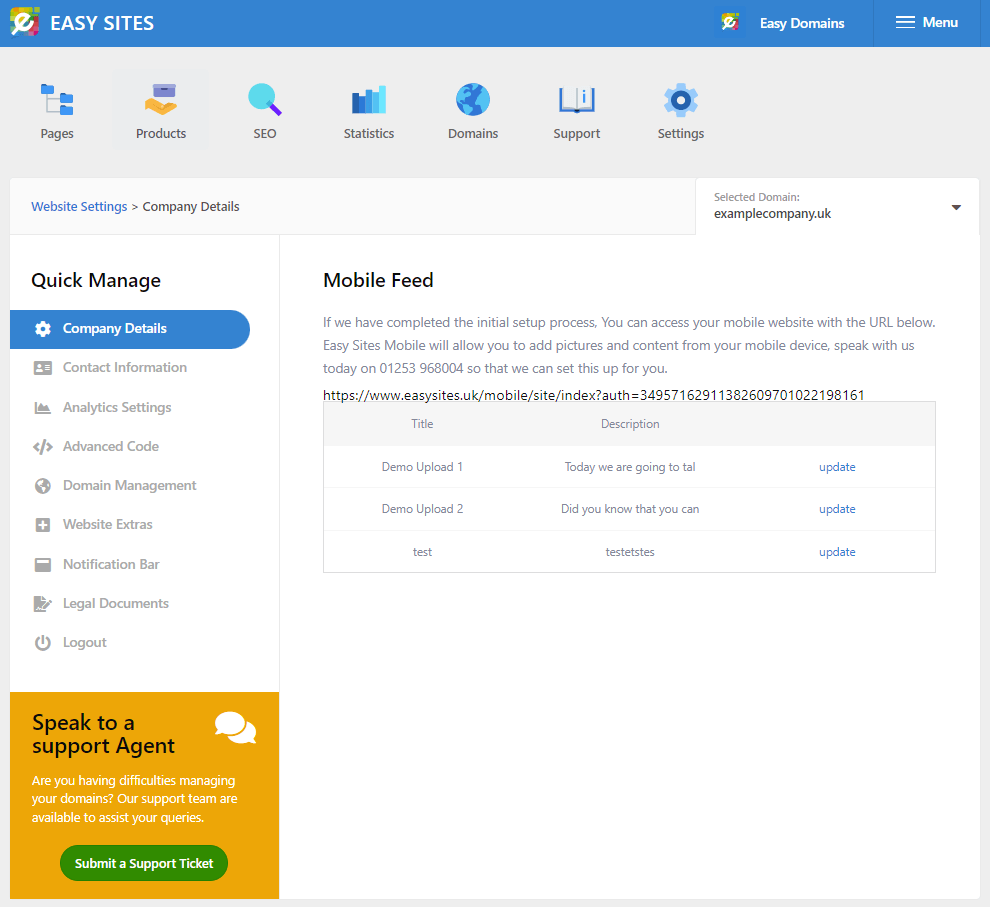Click the mobile site URL text

(x=593, y=395)
